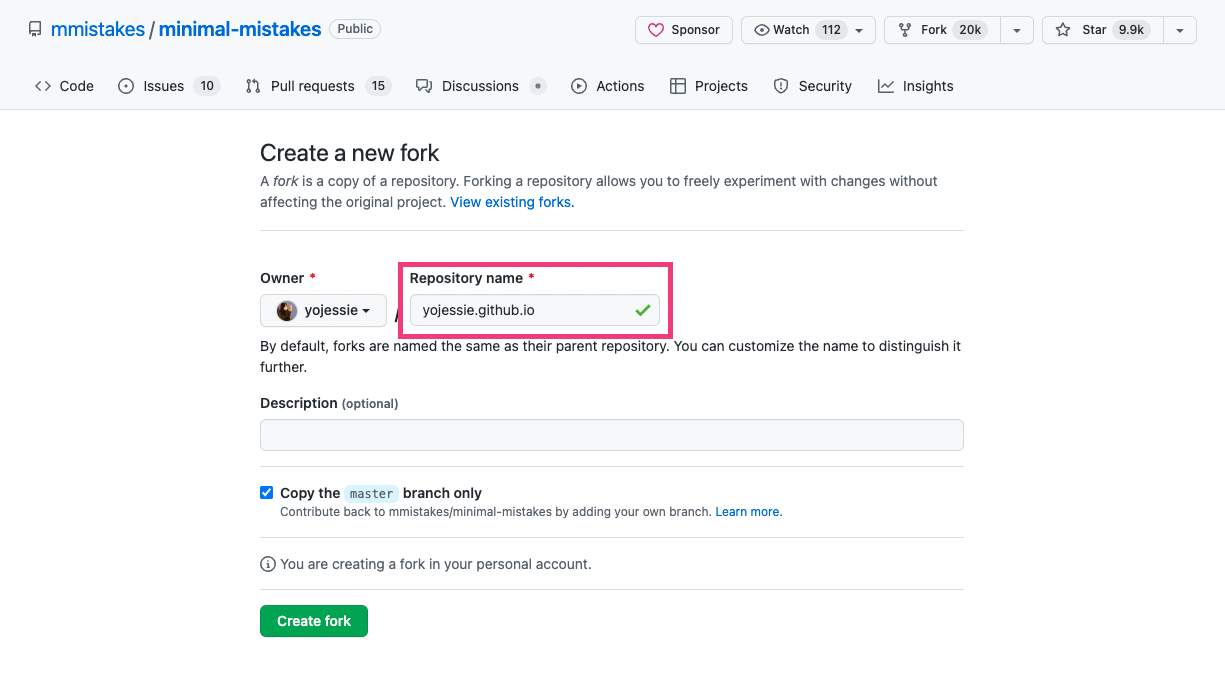
Task: Click the repository book icon beside mmistakes
Action: tap(35, 30)
